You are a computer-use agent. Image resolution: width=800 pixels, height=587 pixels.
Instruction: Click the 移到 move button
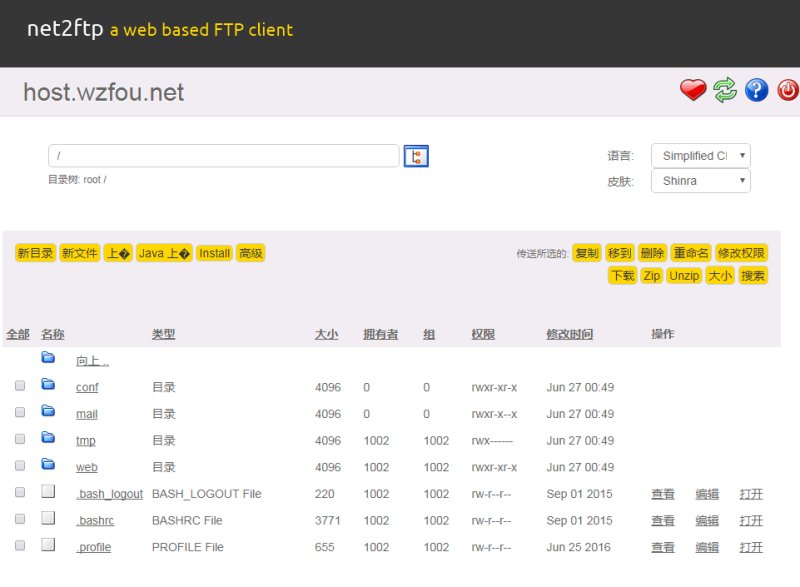pos(619,253)
